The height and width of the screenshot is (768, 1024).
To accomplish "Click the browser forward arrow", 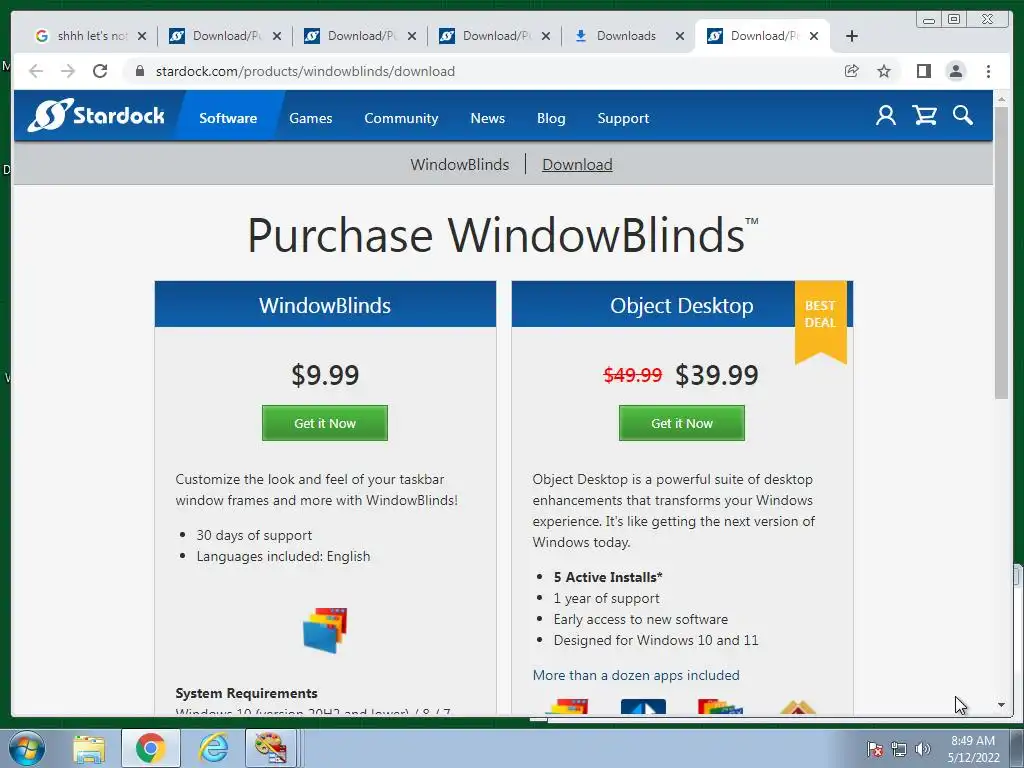I will tap(68, 71).
